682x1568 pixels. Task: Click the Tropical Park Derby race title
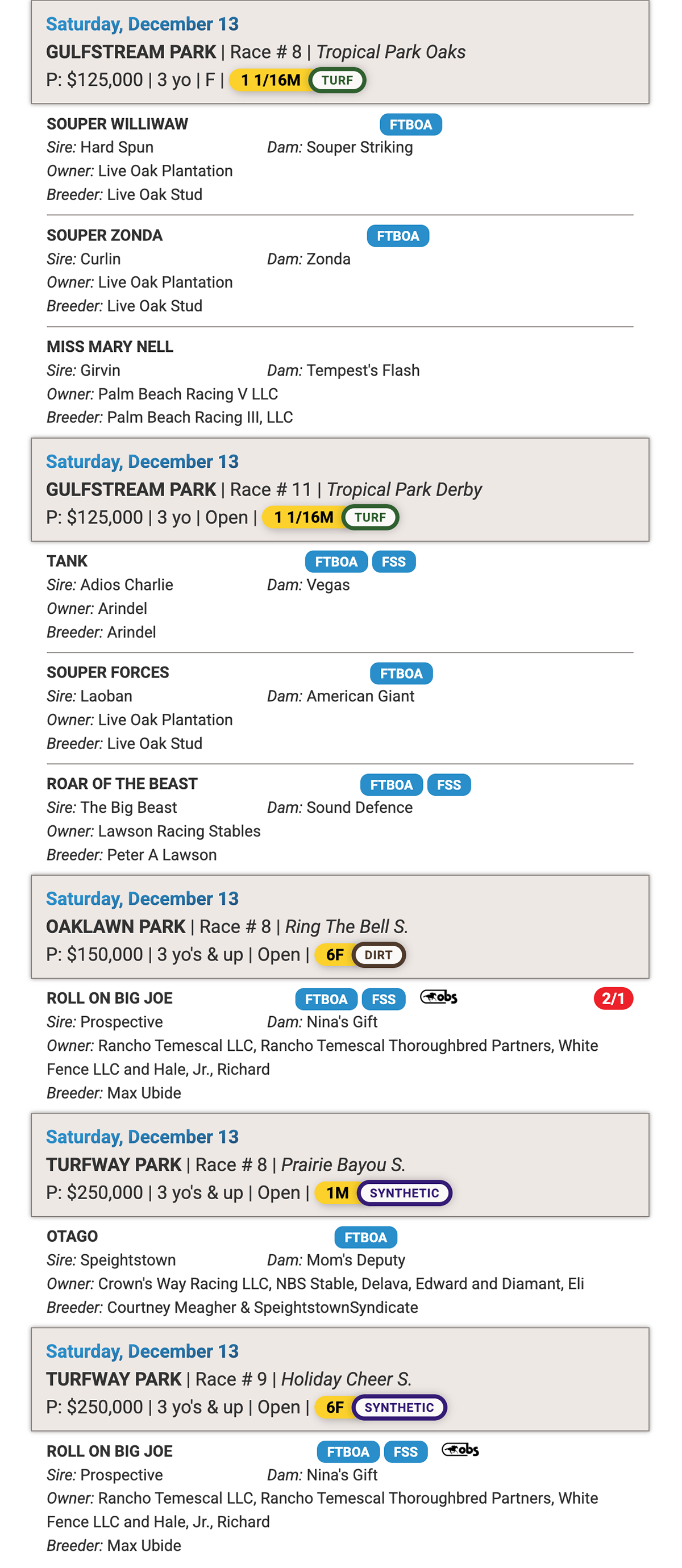click(x=404, y=489)
